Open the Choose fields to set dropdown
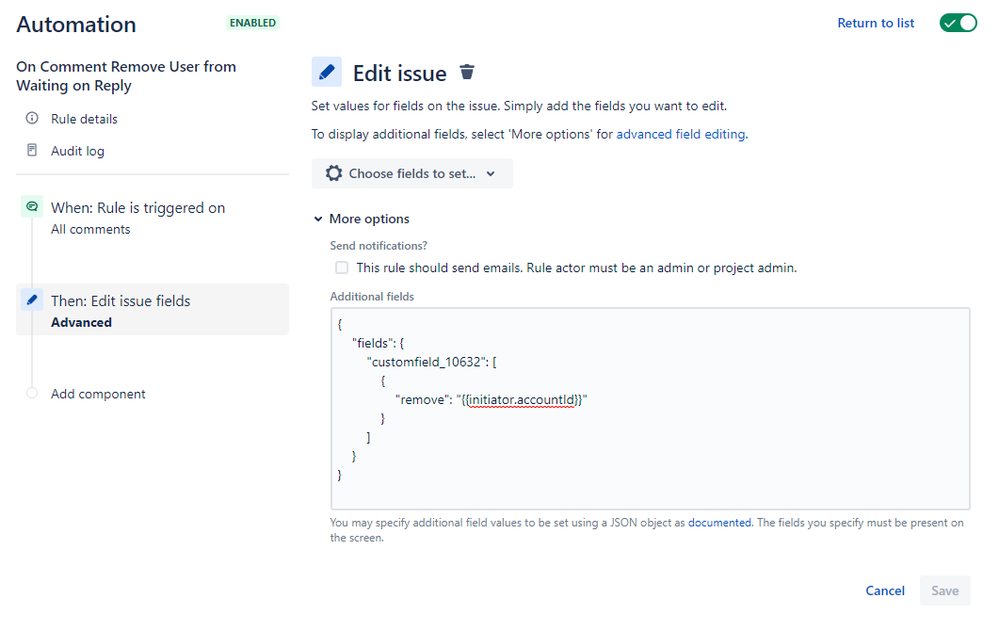Image resolution: width=999 pixels, height=632 pixels. pos(412,173)
